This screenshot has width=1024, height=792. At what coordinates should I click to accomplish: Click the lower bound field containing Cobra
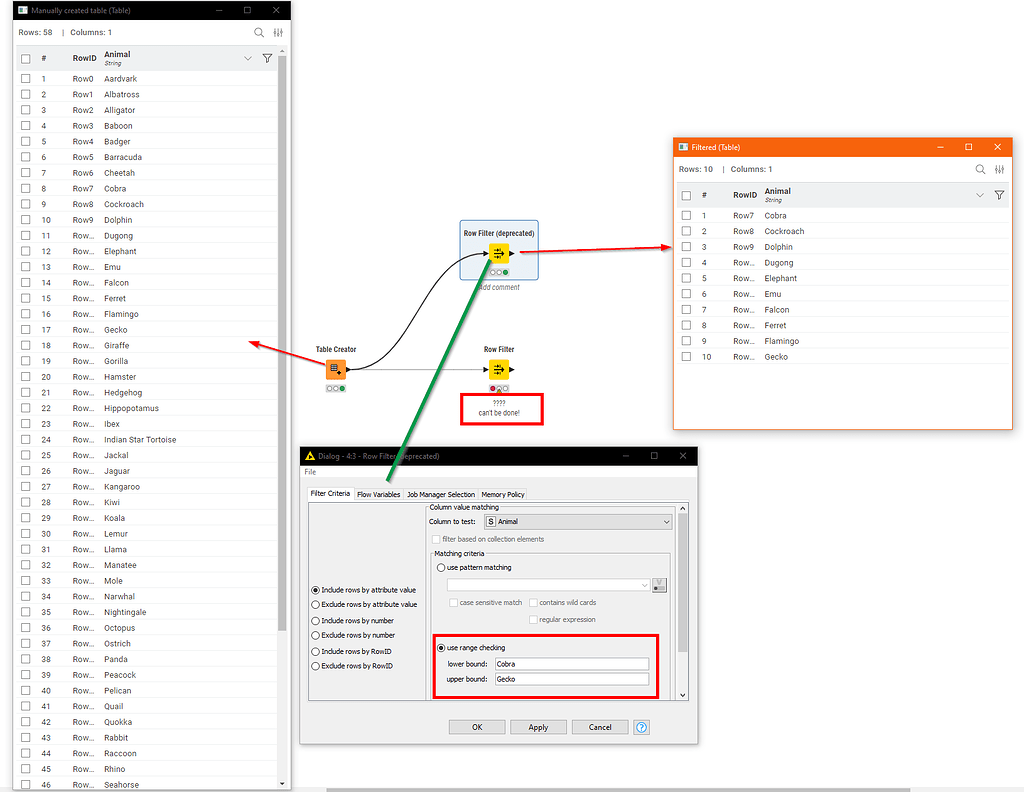pos(571,664)
